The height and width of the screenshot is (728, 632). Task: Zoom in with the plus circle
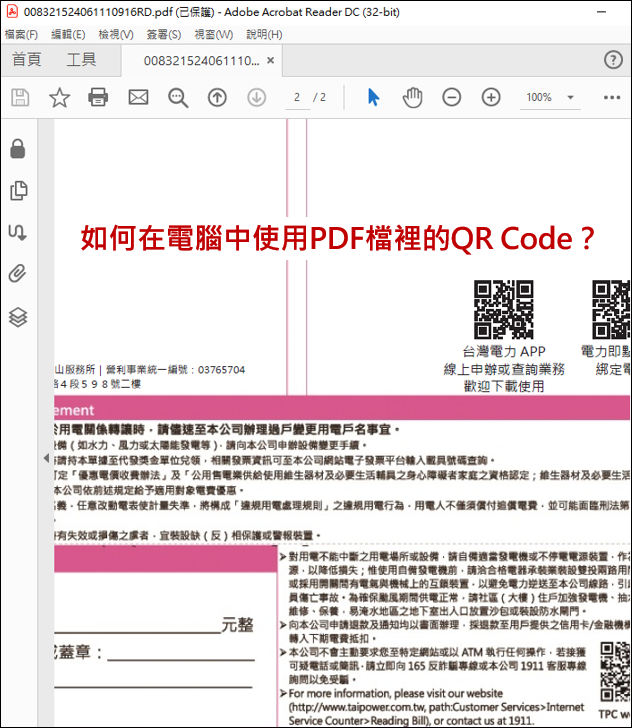coord(491,98)
